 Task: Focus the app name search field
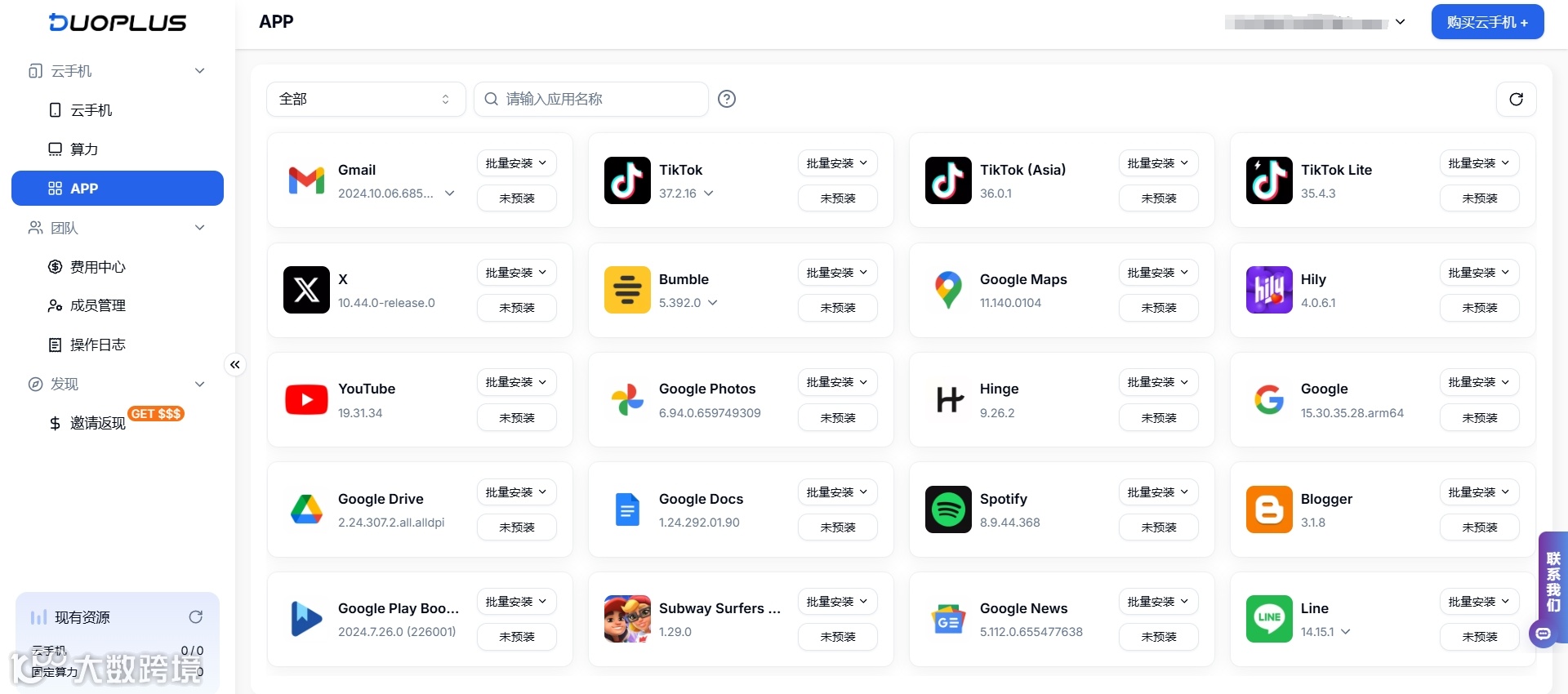[591, 99]
